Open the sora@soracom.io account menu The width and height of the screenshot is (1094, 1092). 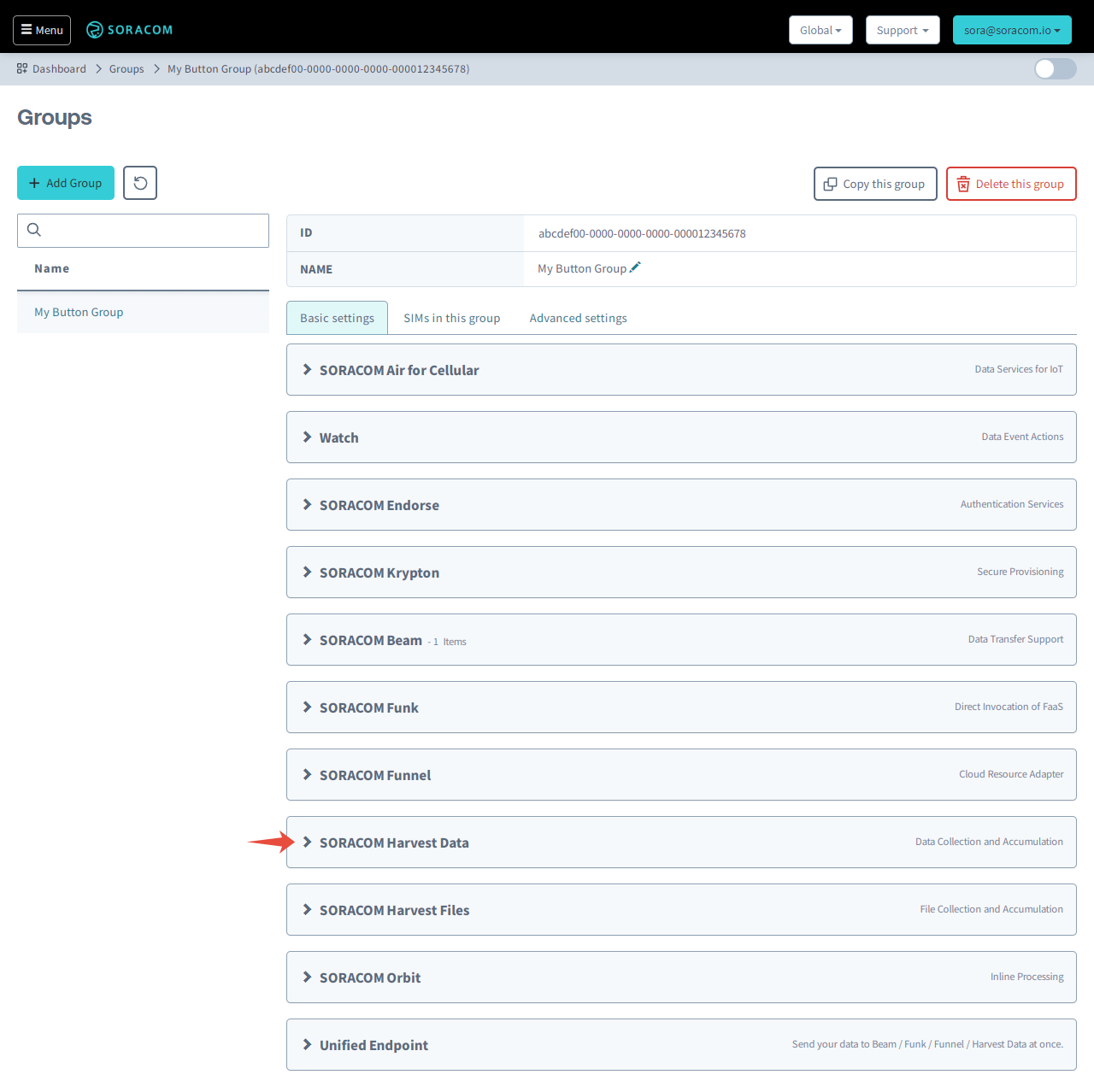click(1012, 30)
